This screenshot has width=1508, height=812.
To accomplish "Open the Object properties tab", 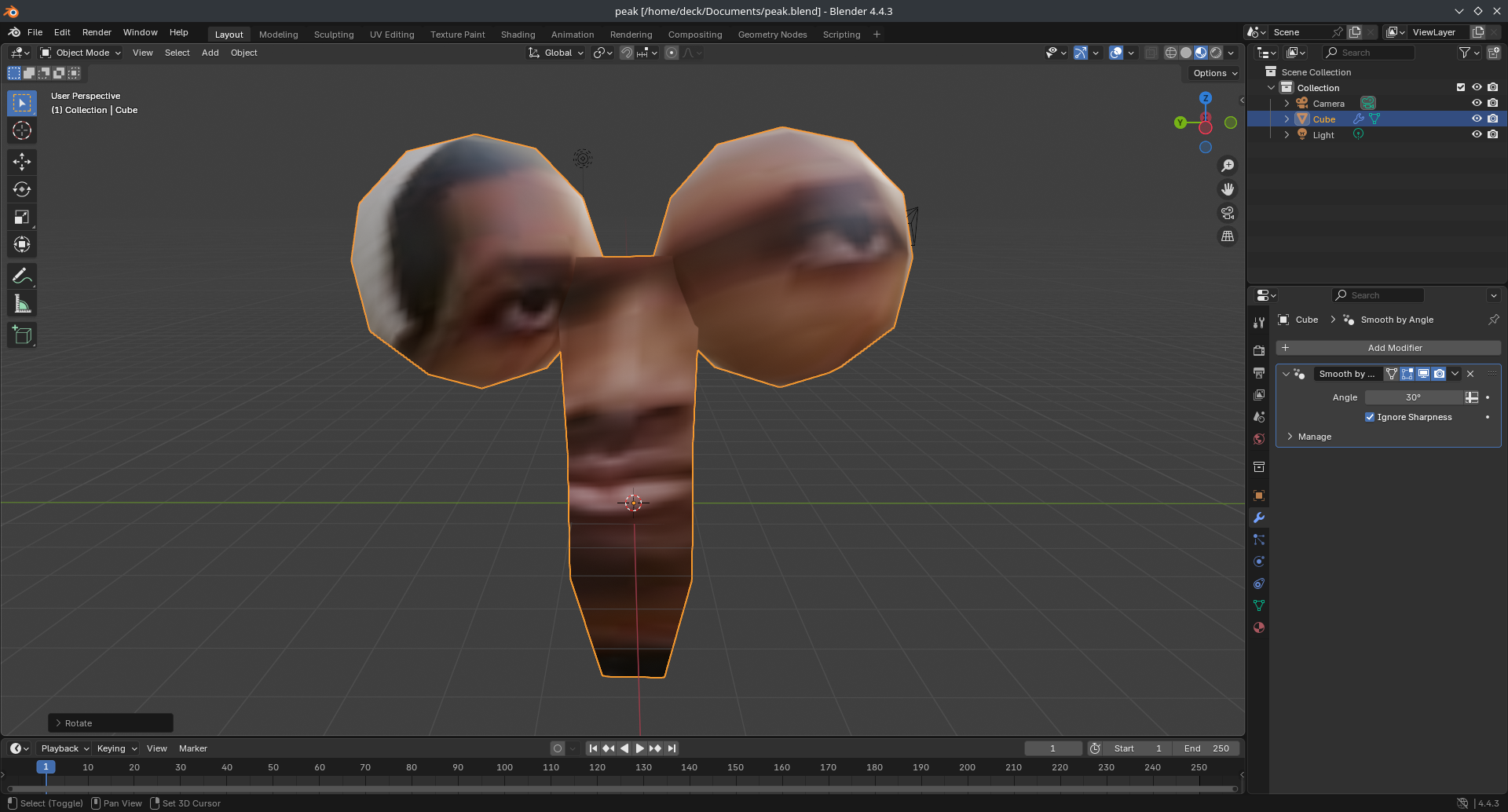I will 1259,496.
